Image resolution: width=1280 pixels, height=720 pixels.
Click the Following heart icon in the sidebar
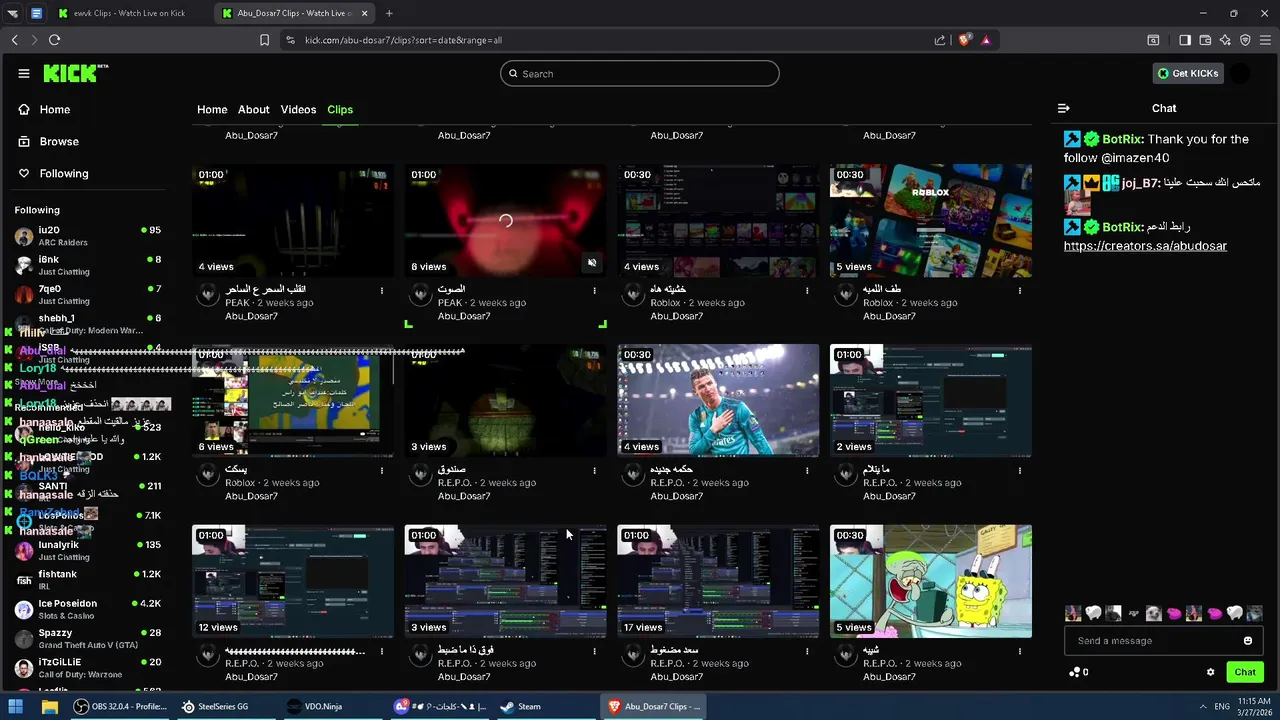24,173
